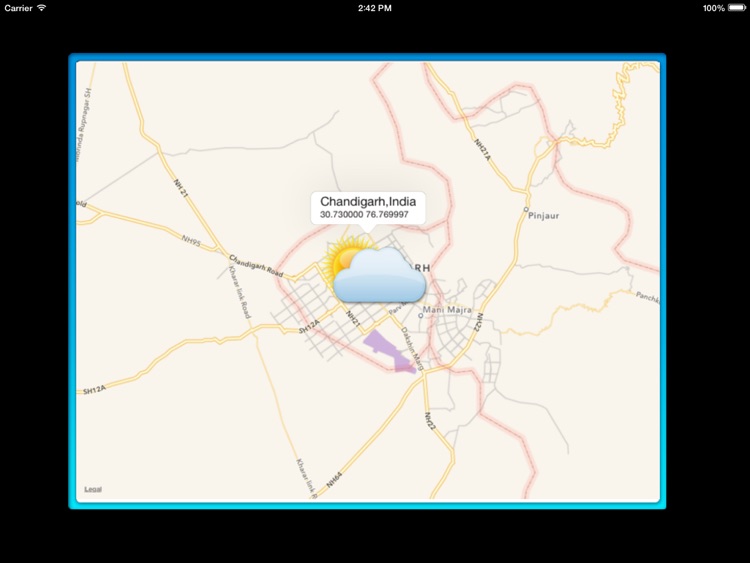This screenshot has width=750, height=563.
Task: Tap the sun and cloud weather pin
Action: pos(374,269)
